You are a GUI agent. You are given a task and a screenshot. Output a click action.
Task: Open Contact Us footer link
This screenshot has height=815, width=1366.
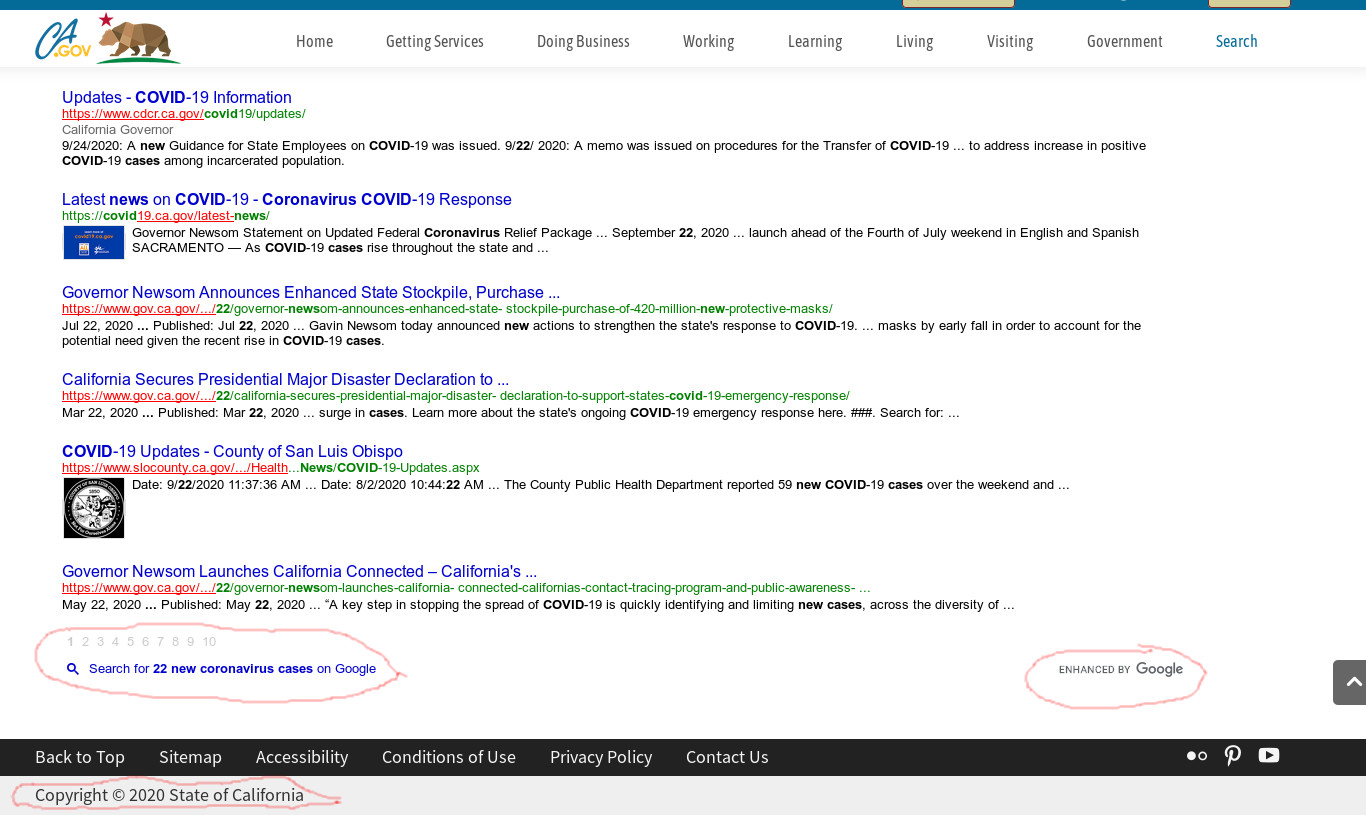(x=727, y=757)
